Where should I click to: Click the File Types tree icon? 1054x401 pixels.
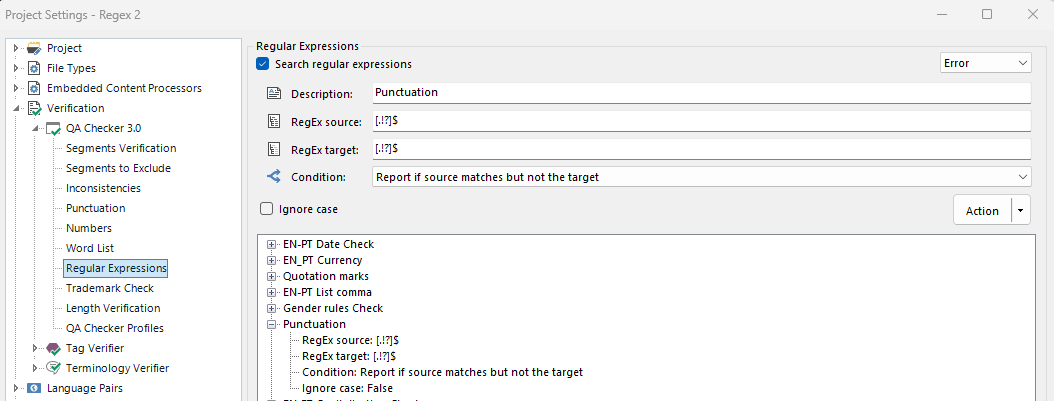[35, 68]
